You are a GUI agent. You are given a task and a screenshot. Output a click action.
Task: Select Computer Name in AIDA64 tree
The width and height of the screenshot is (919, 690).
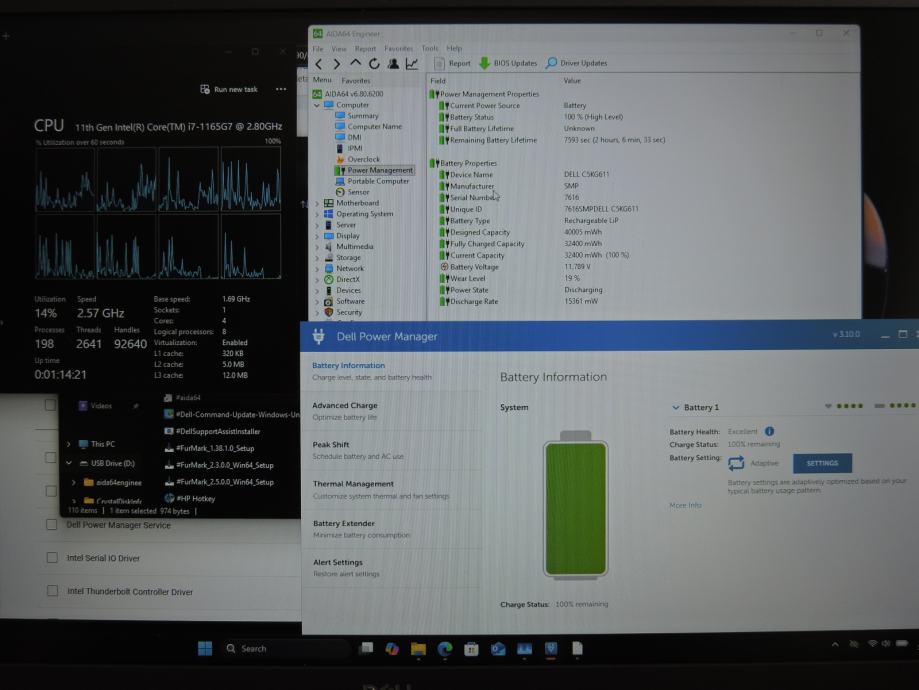click(368, 126)
